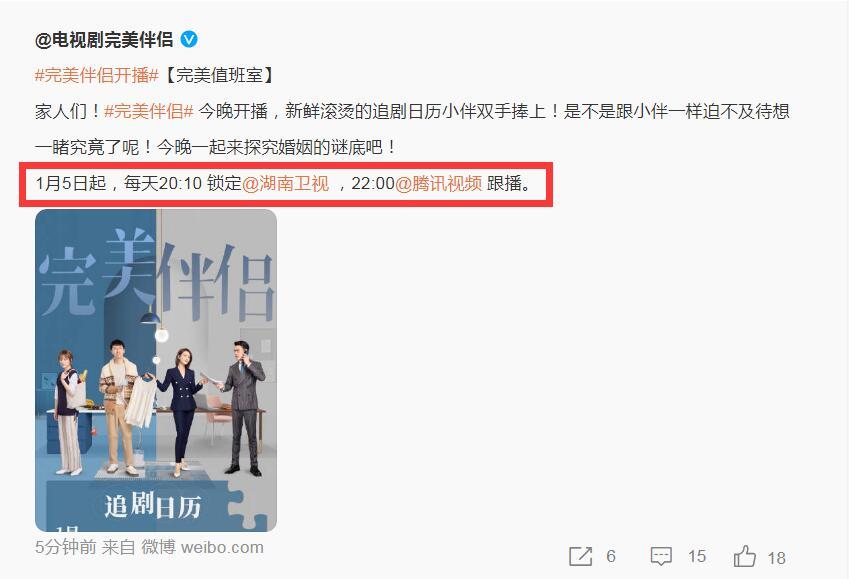Open the @电视剧完美伴侣 account name
The width and height of the screenshot is (849, 579).
pos(104,40)
